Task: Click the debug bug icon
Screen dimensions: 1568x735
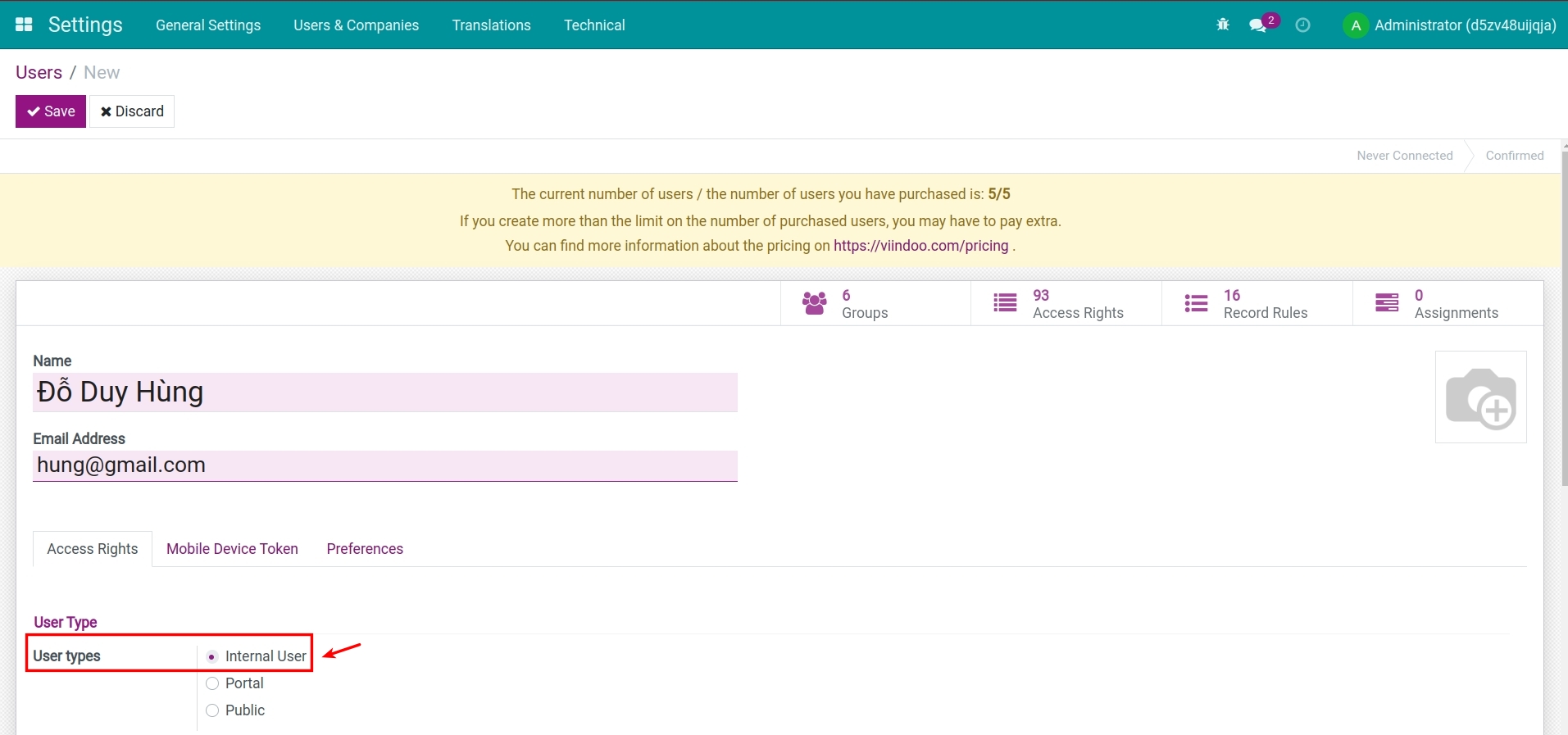Action: (1223, 25)
